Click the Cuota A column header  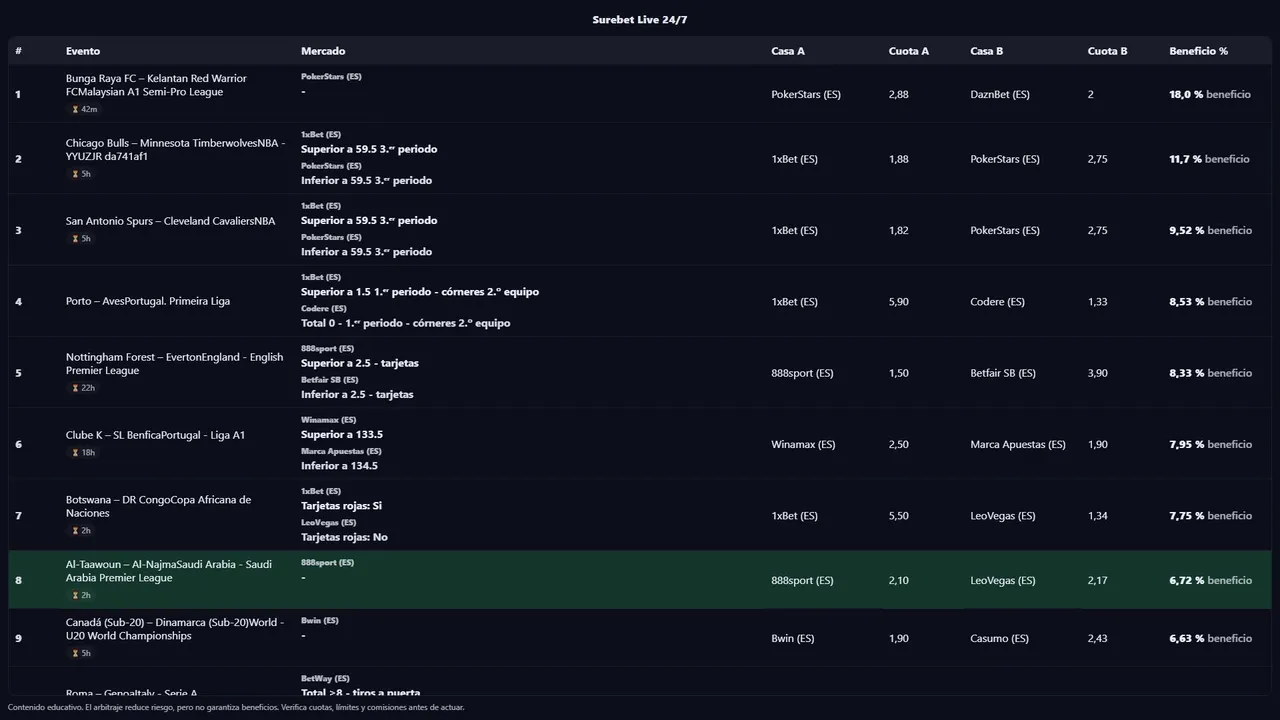tap(908, 51)
